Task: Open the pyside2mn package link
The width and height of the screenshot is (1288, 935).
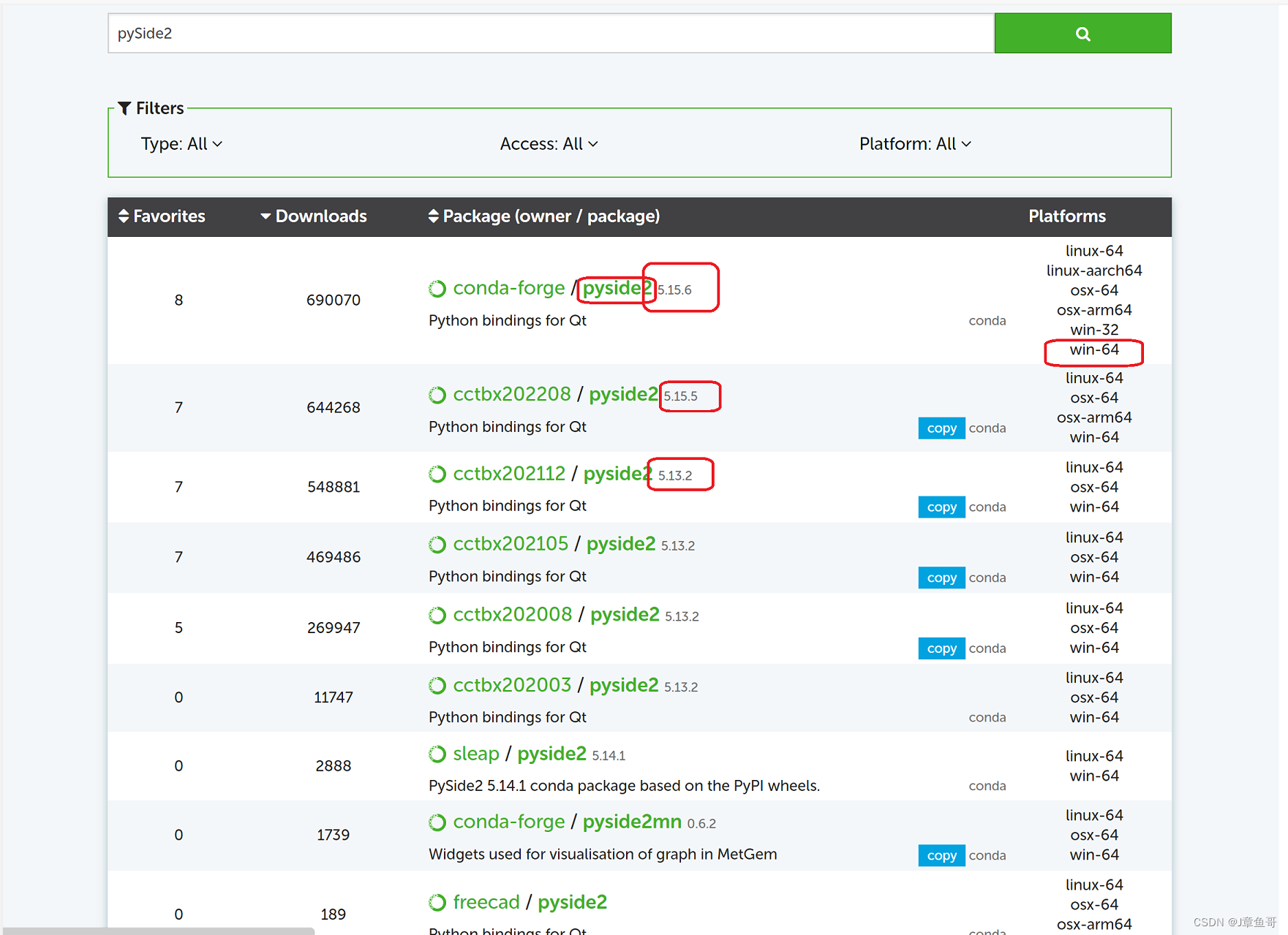Action: (632, 822)
